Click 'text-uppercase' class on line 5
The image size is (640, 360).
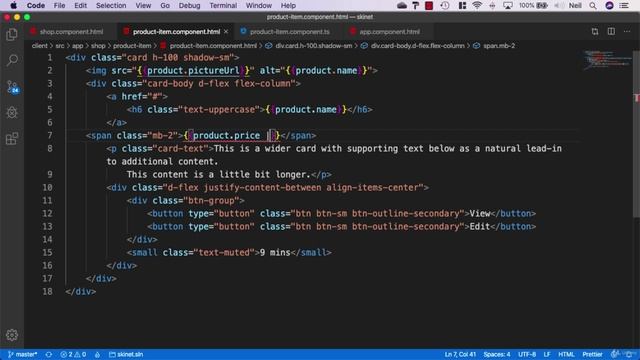click(219, 109)
